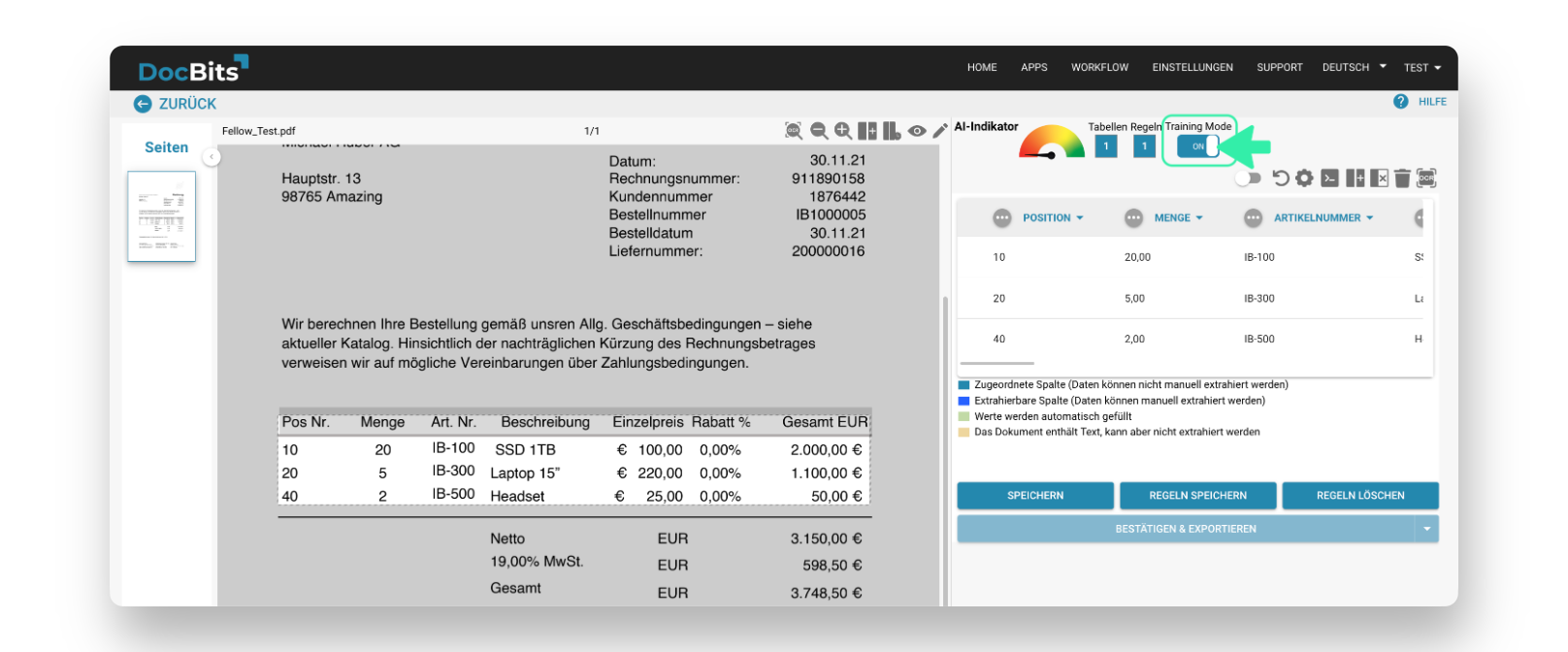Open the WORKFLOW menu

pos(1099,68)
